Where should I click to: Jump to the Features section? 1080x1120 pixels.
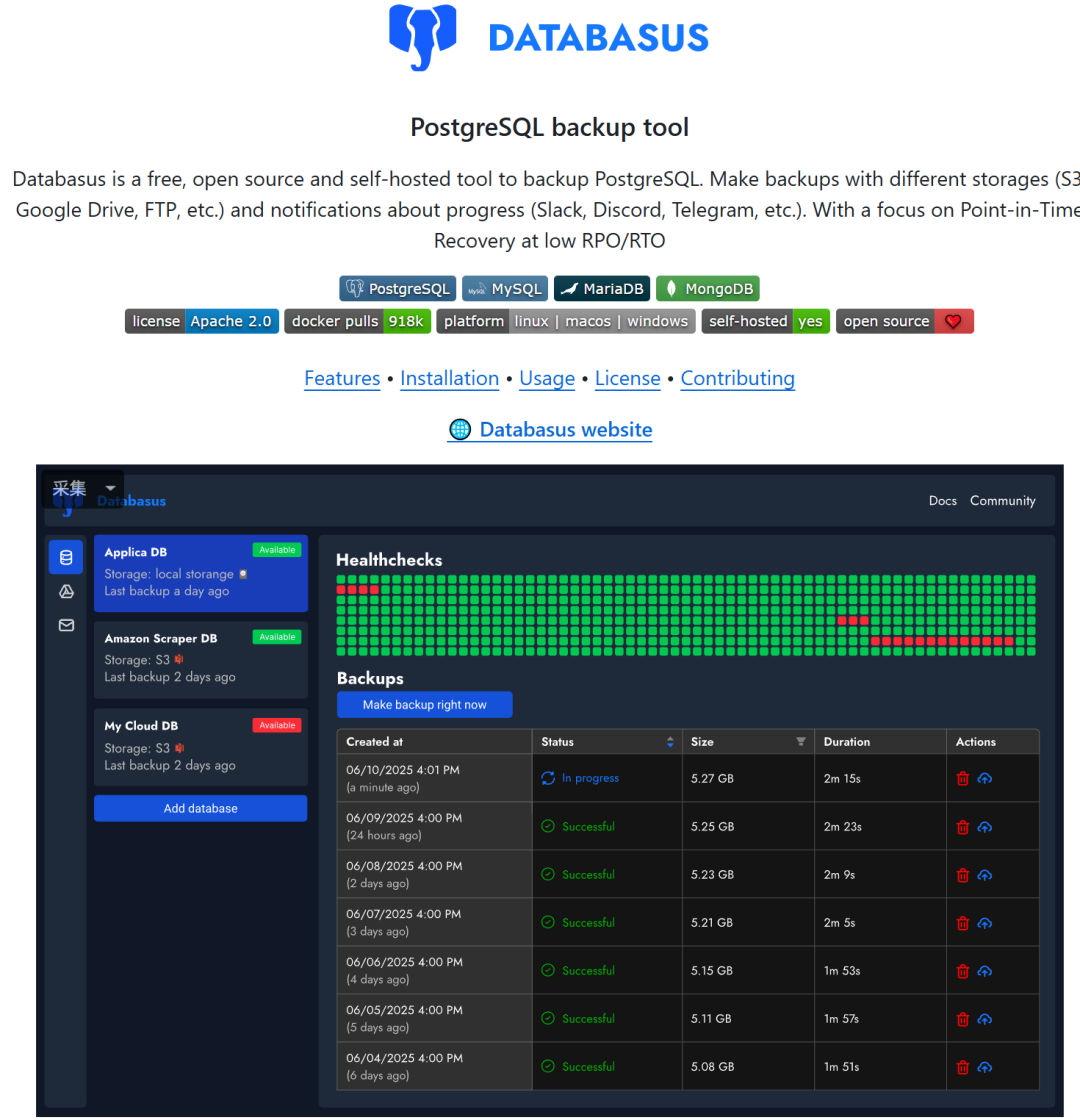click(x=342, y=378)
